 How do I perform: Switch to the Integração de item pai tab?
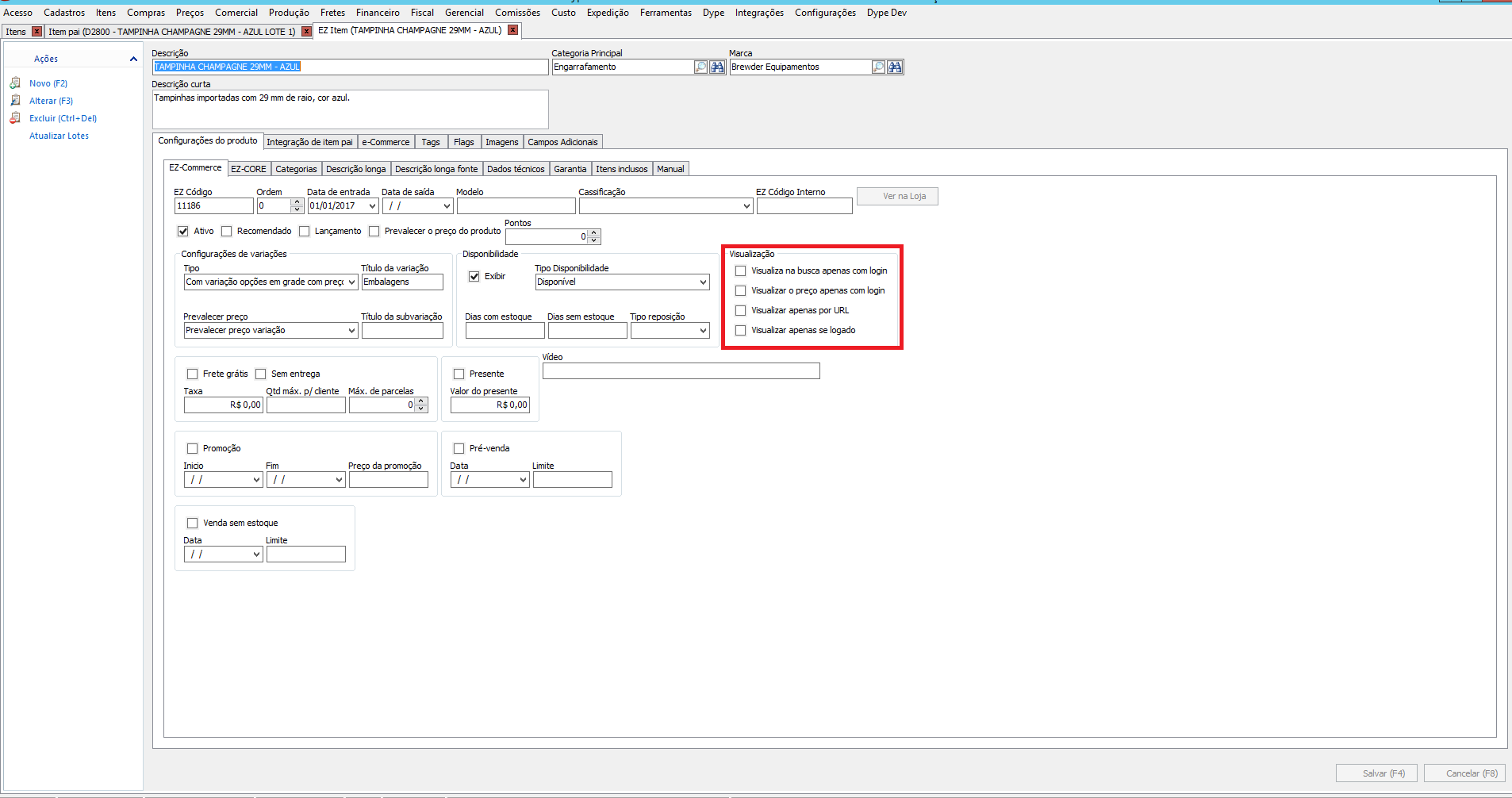point(309,142)
